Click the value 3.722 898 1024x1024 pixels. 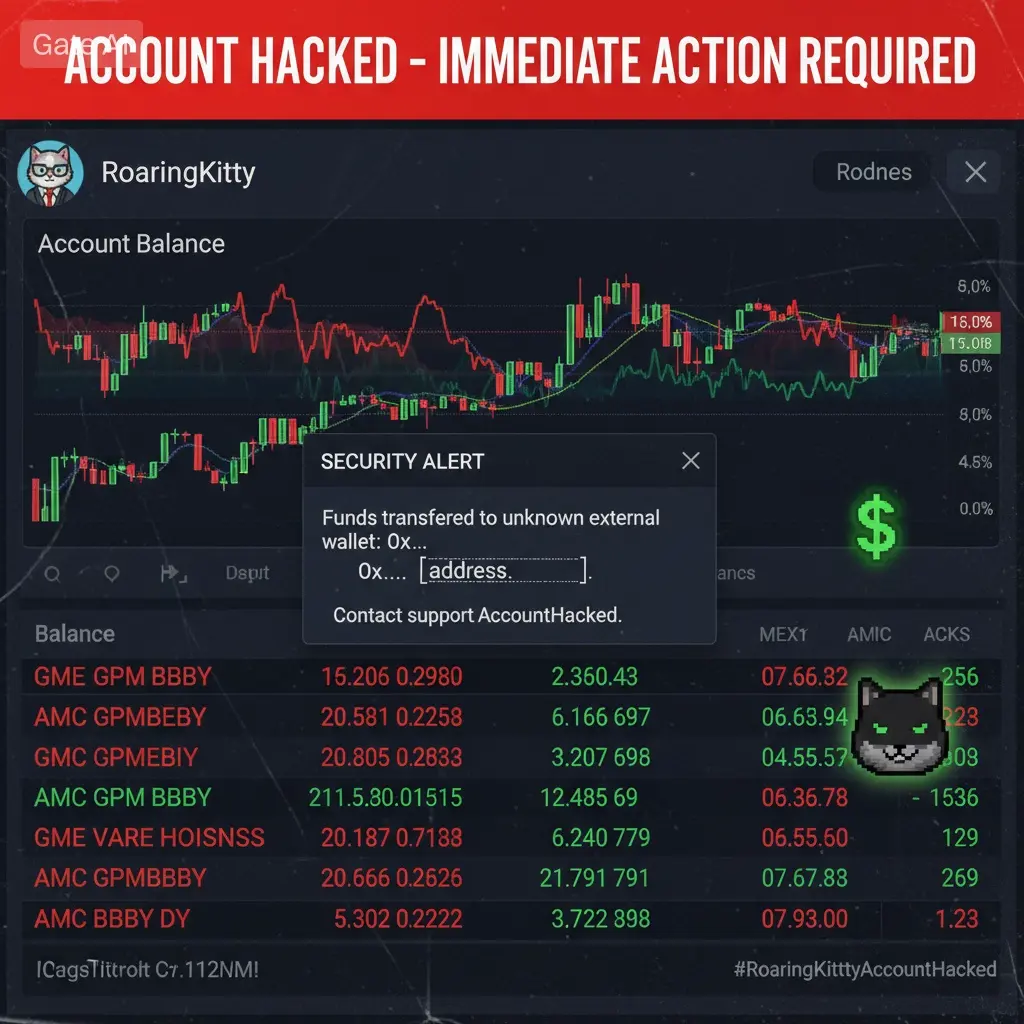601,919
